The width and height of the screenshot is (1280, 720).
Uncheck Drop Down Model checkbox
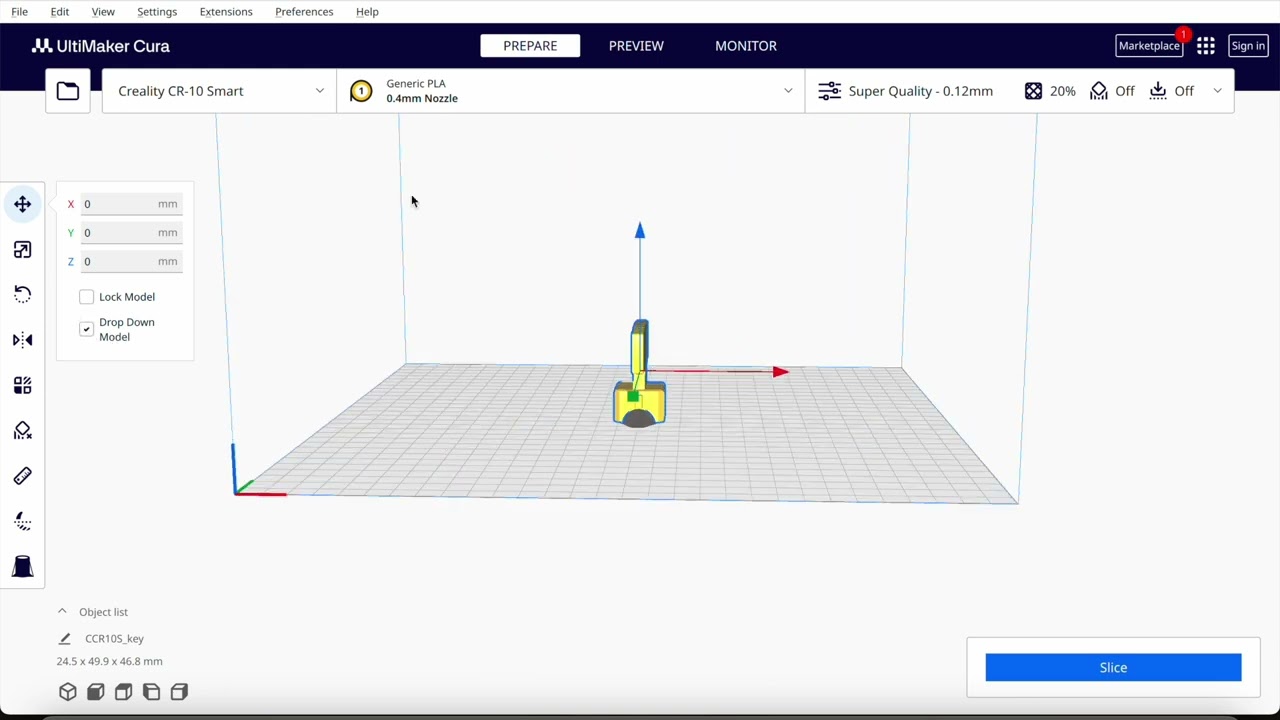pyautogui.click(x=87, y=329)
